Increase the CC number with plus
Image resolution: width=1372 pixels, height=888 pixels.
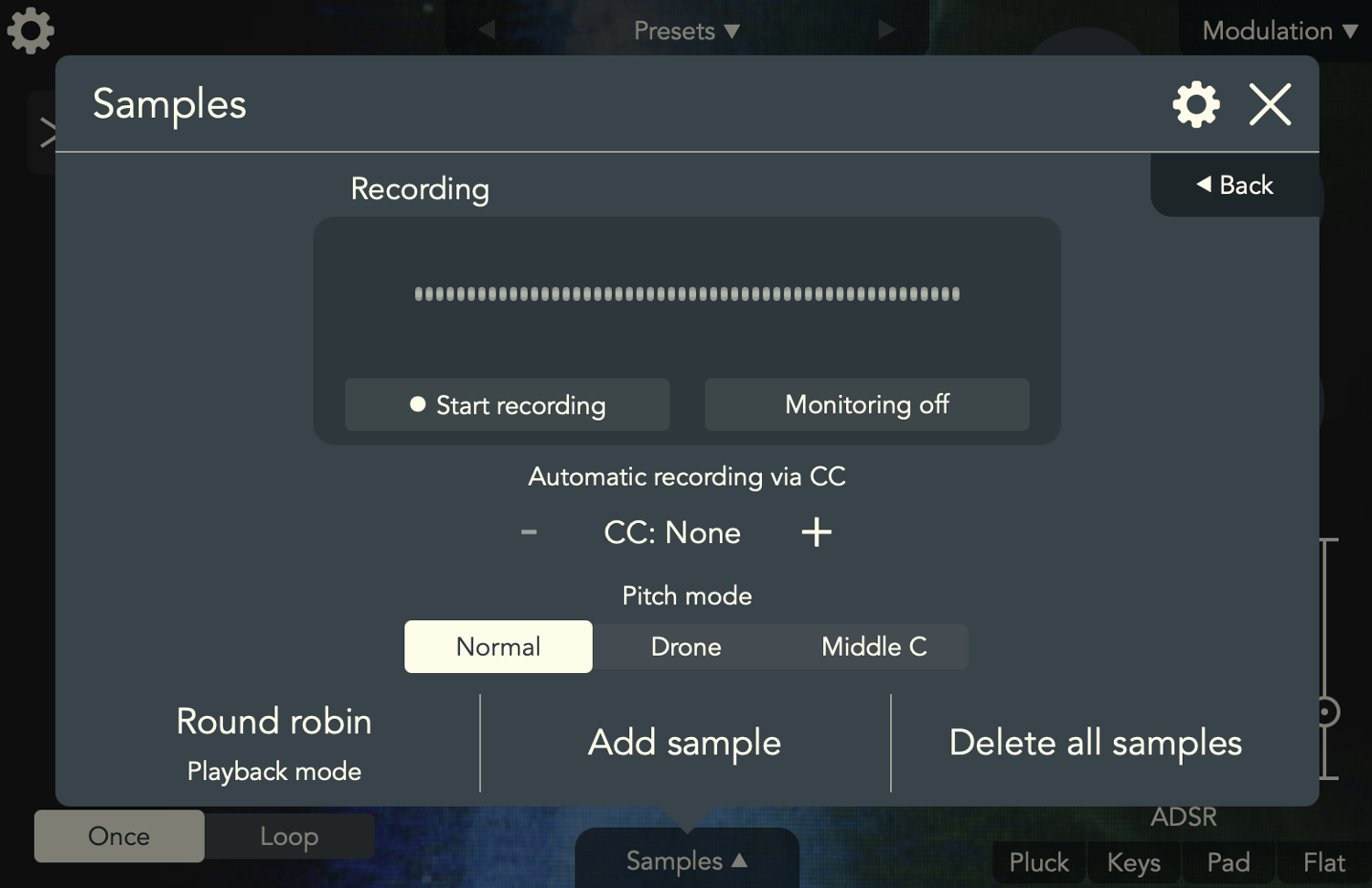point(817,532)
